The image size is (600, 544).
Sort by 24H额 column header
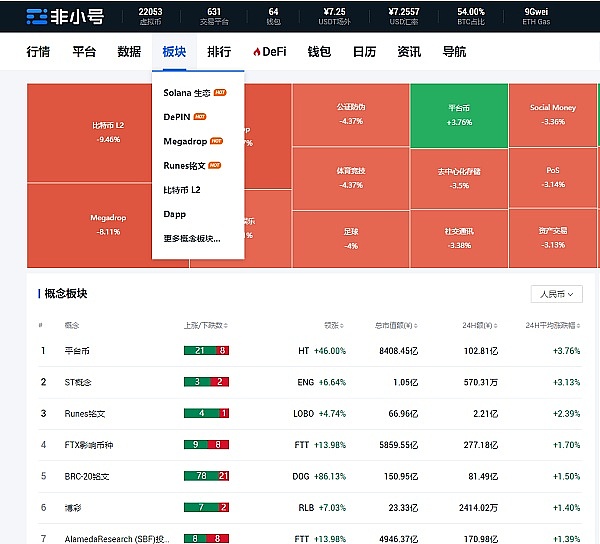[x=480, y=325]
